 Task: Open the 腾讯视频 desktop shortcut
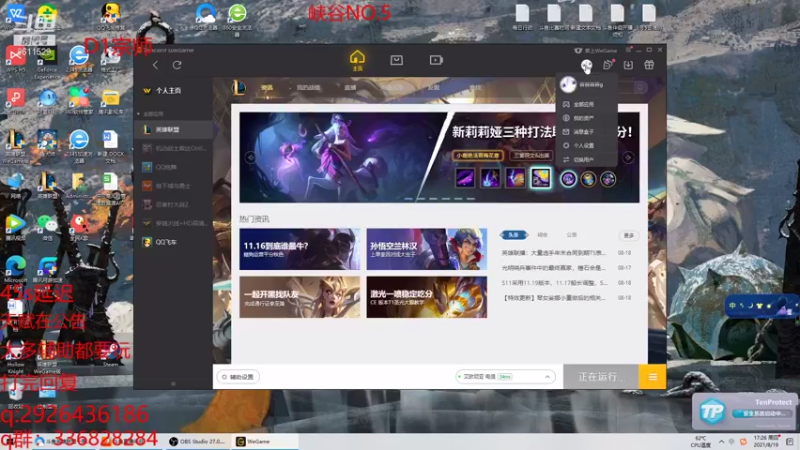pyautogui.click(x=15, y=227)
